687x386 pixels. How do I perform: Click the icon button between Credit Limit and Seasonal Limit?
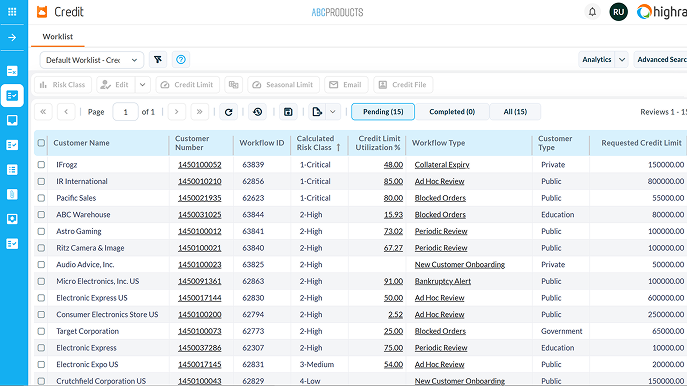[x=234, y=85]
